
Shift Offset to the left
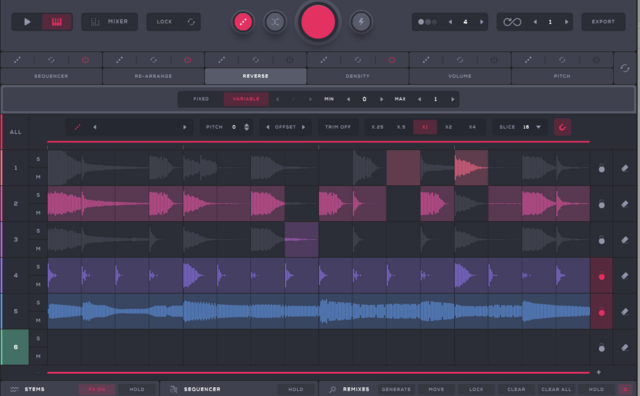(x=268, y=127)
